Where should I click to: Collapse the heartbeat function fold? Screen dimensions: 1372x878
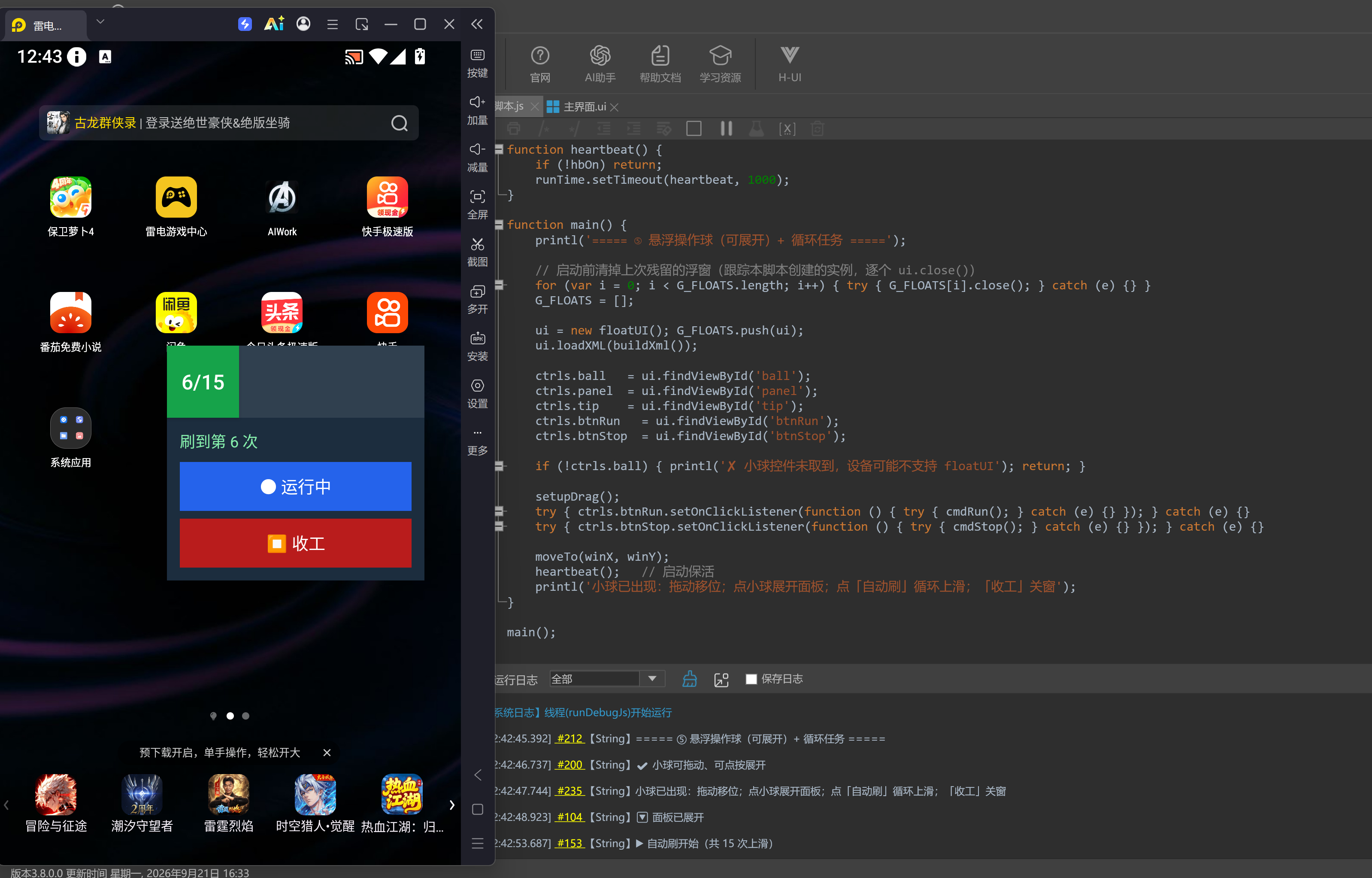499,149
